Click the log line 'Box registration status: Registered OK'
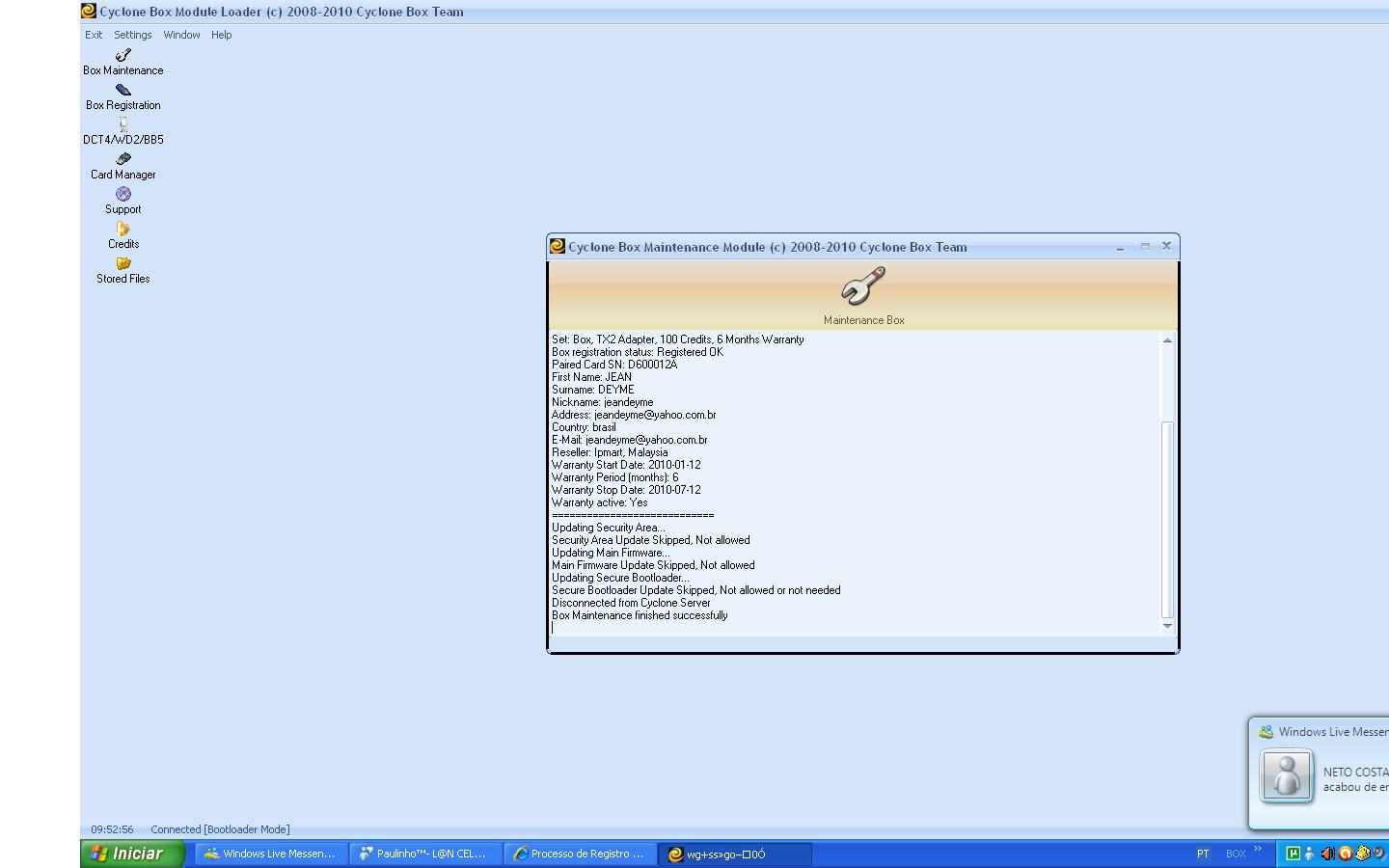Image resolution: width=1389 pixels, height=868 pixels. (638, 352)
